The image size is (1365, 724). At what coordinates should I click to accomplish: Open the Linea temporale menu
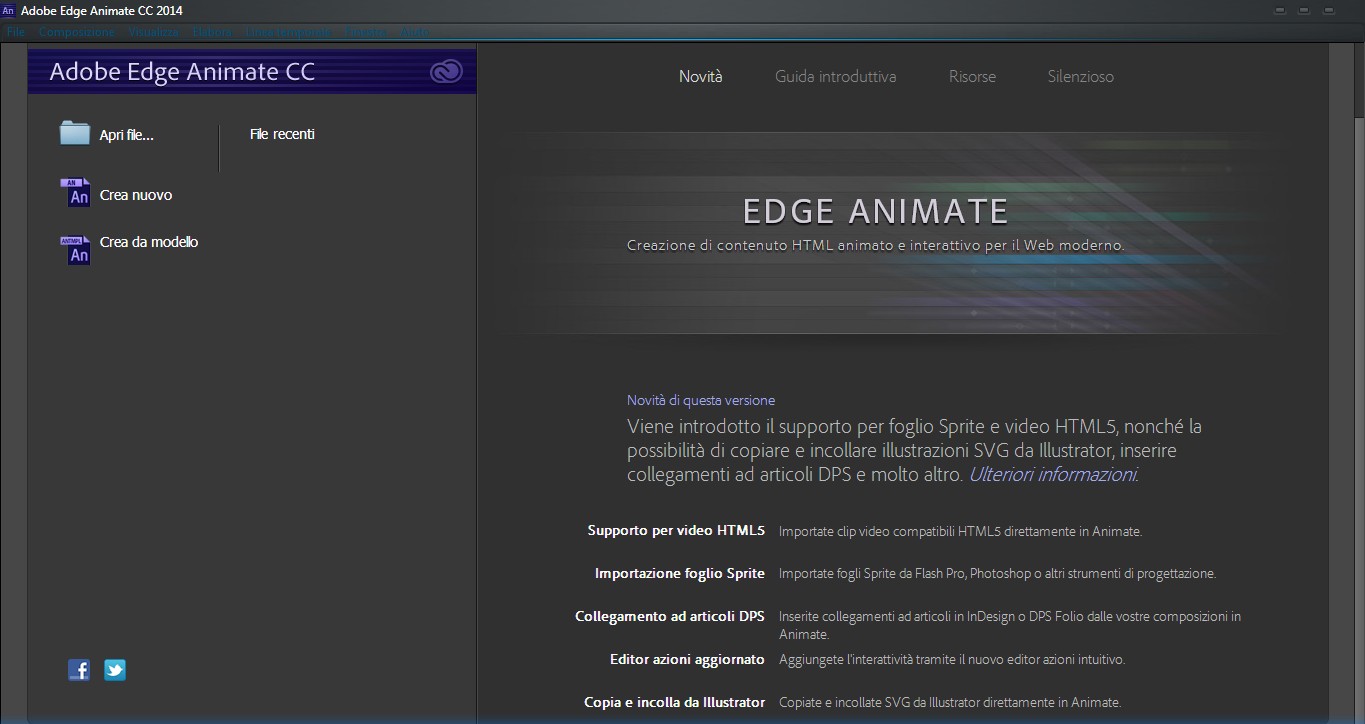click(x=288, y=32)
